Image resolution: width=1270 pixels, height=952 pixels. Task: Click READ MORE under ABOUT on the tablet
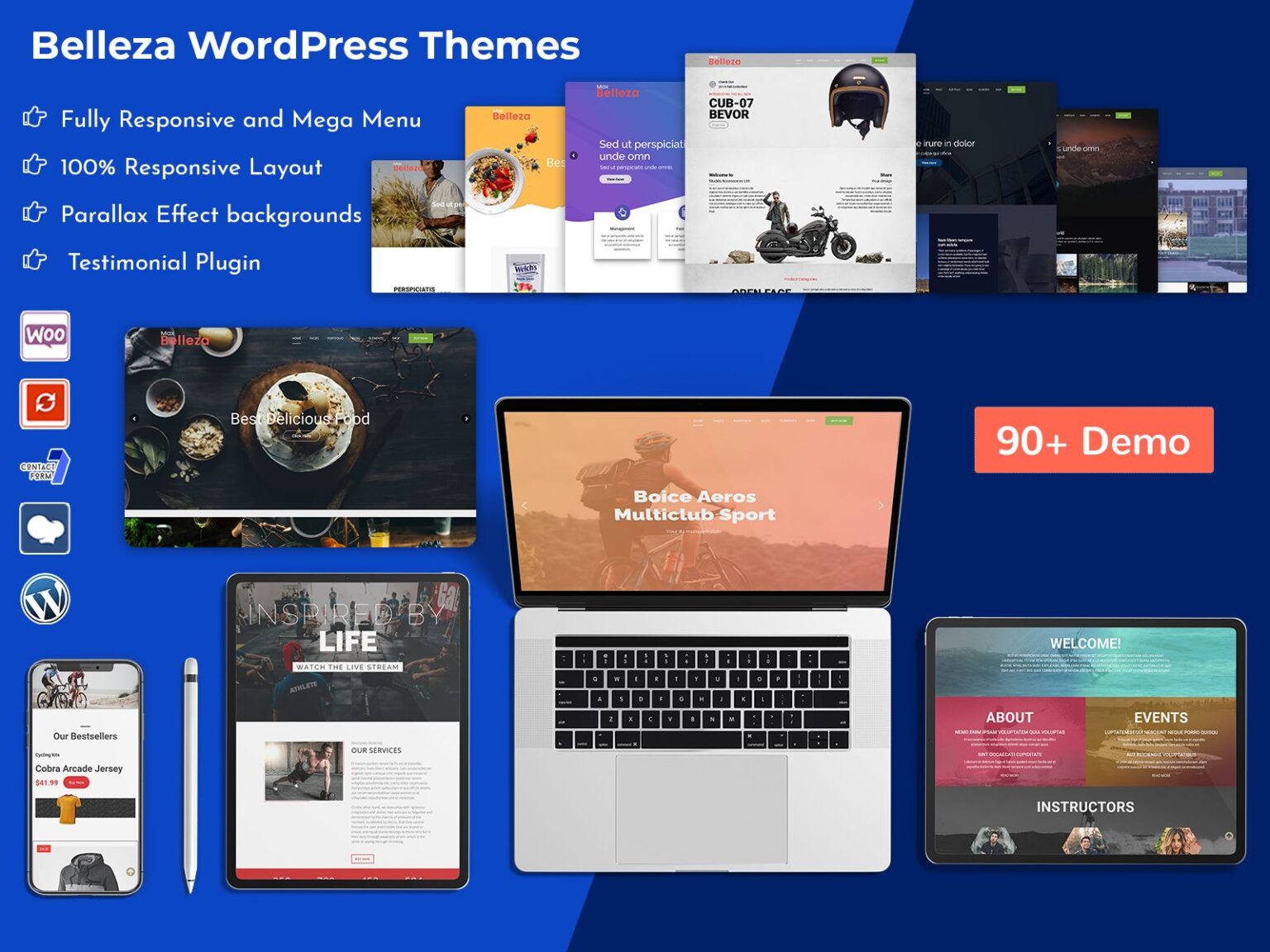[1010, 775]
